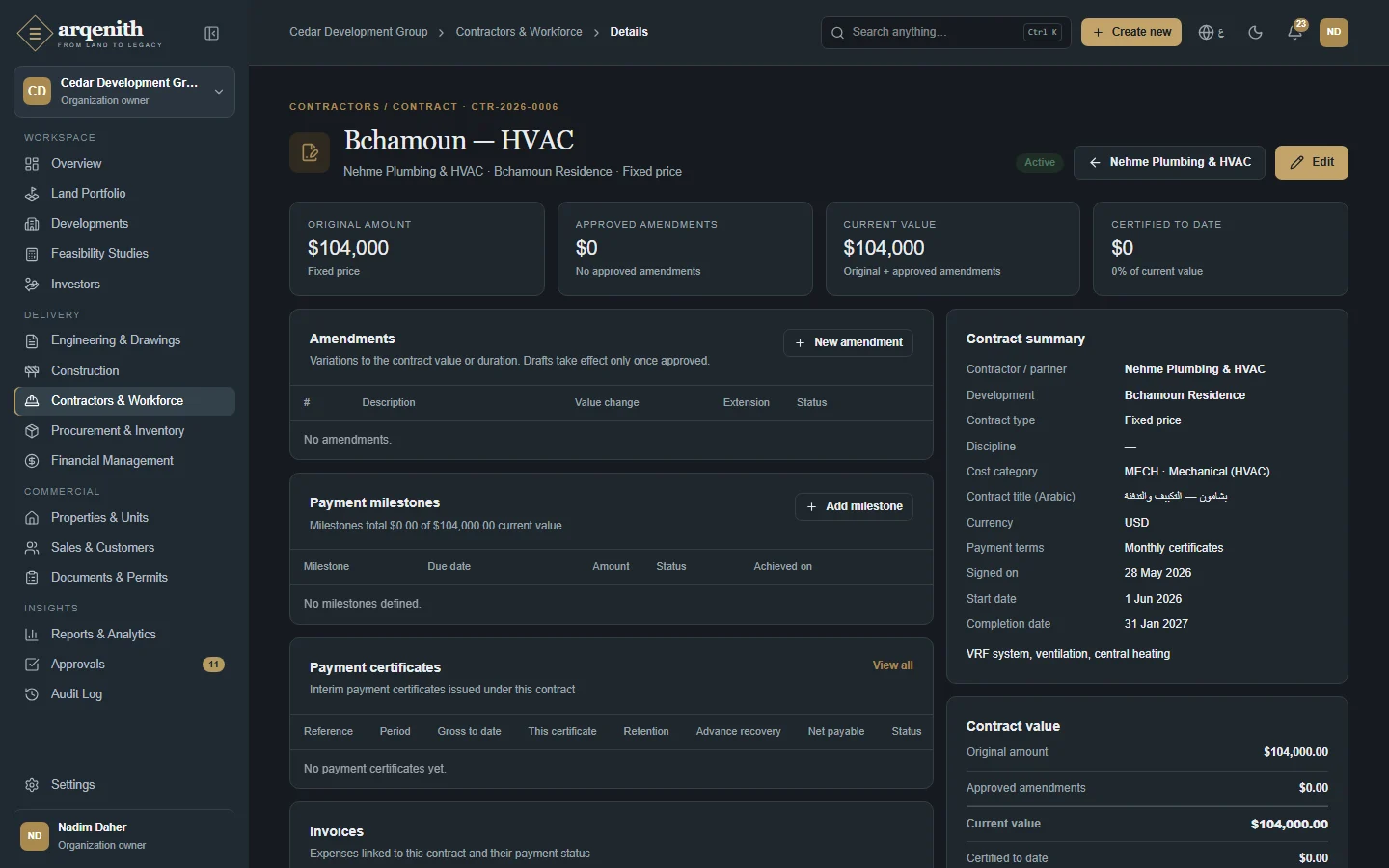View all payment certificates
Screen dimensions: 1389x868
click(x=892, y=665)
